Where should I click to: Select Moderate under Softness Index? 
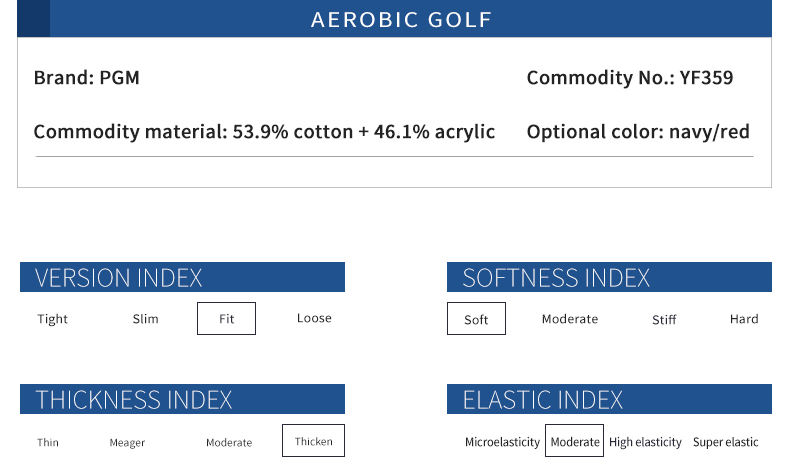[570, 319]
